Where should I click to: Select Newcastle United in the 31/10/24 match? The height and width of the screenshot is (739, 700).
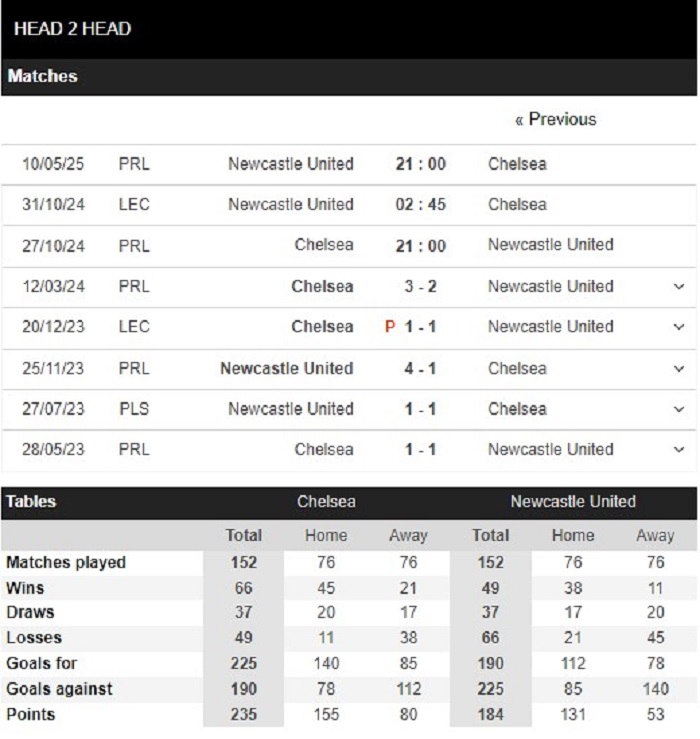coord(291,204)
